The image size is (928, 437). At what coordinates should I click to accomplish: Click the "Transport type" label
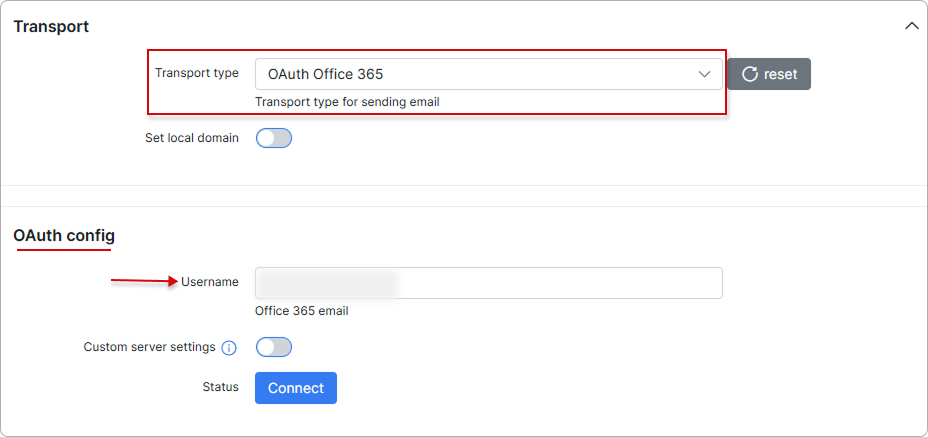pyautogui.click(x=197, y=72)
